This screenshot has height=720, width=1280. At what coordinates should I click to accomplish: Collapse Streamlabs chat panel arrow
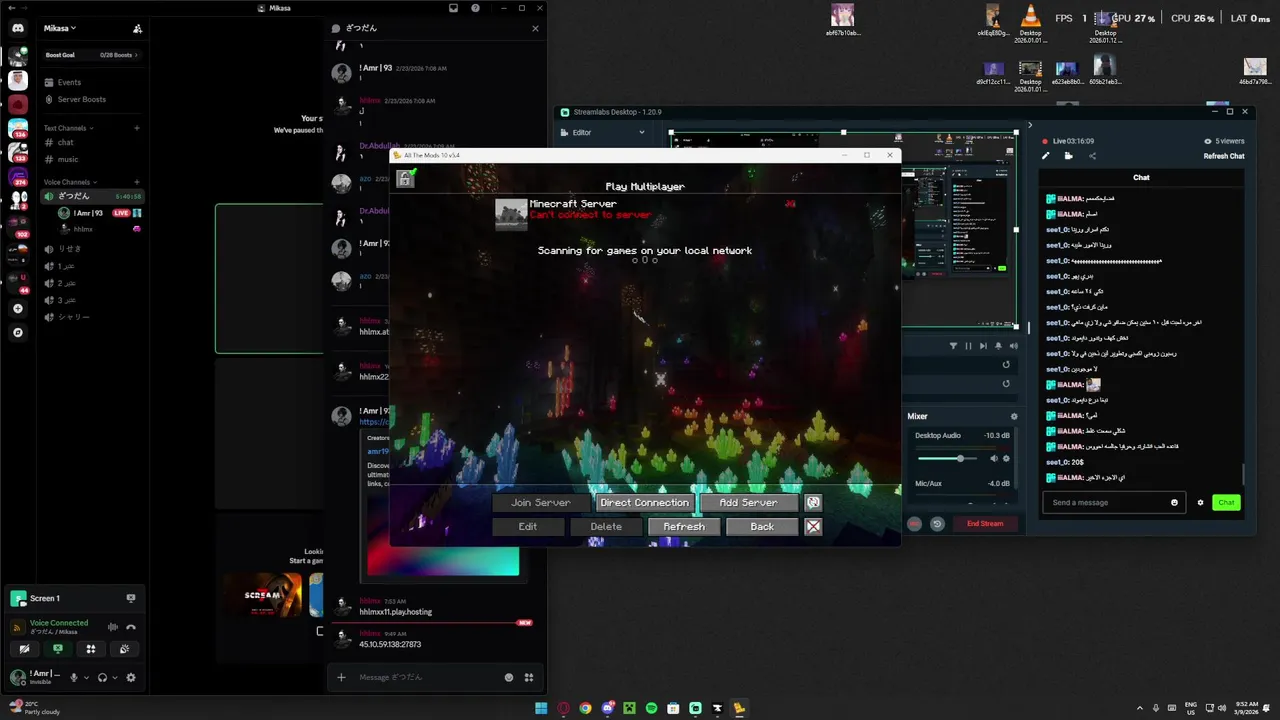pyautogui.click(x=1030, y=125)
